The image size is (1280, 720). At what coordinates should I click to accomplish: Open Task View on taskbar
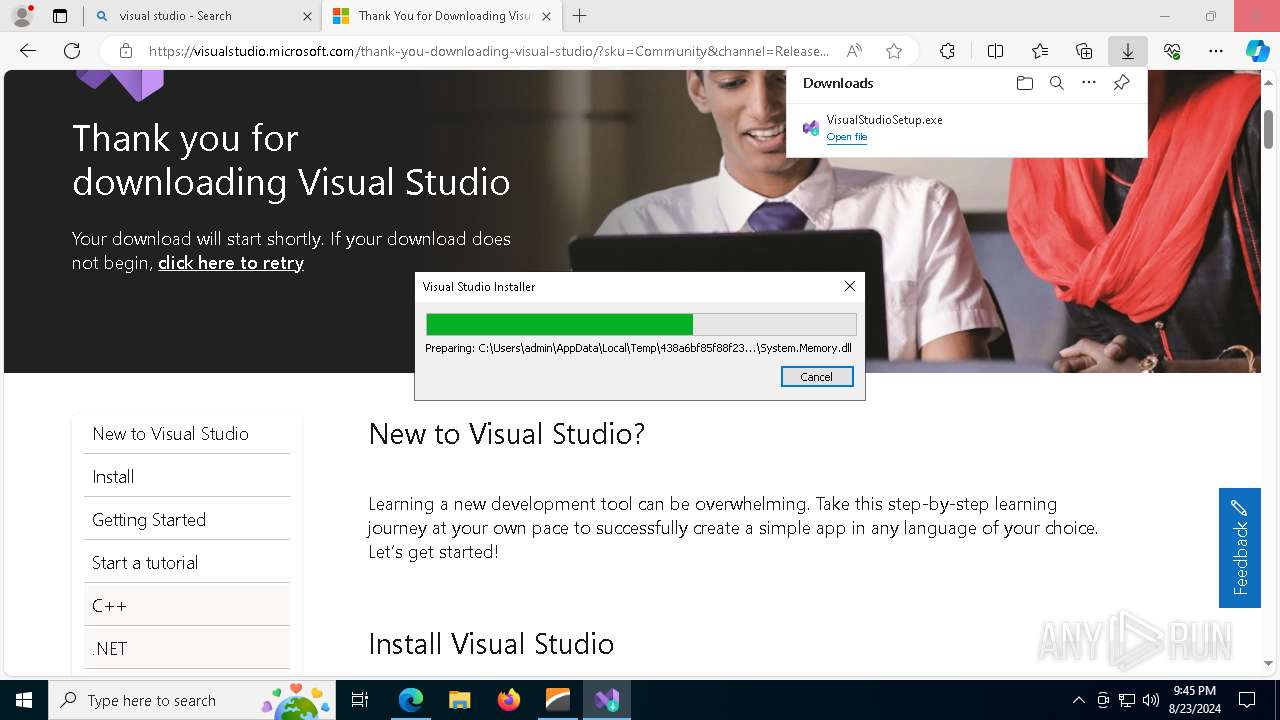tap(361, 700)
